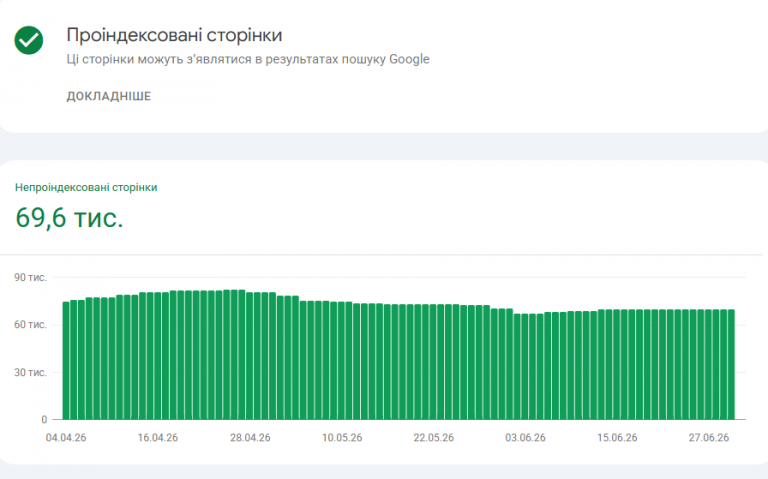Select the tallest bar above 28.04.26
The width and height of the screenshot is (768, 479).
pyautogui.click(x=242, y=355)
